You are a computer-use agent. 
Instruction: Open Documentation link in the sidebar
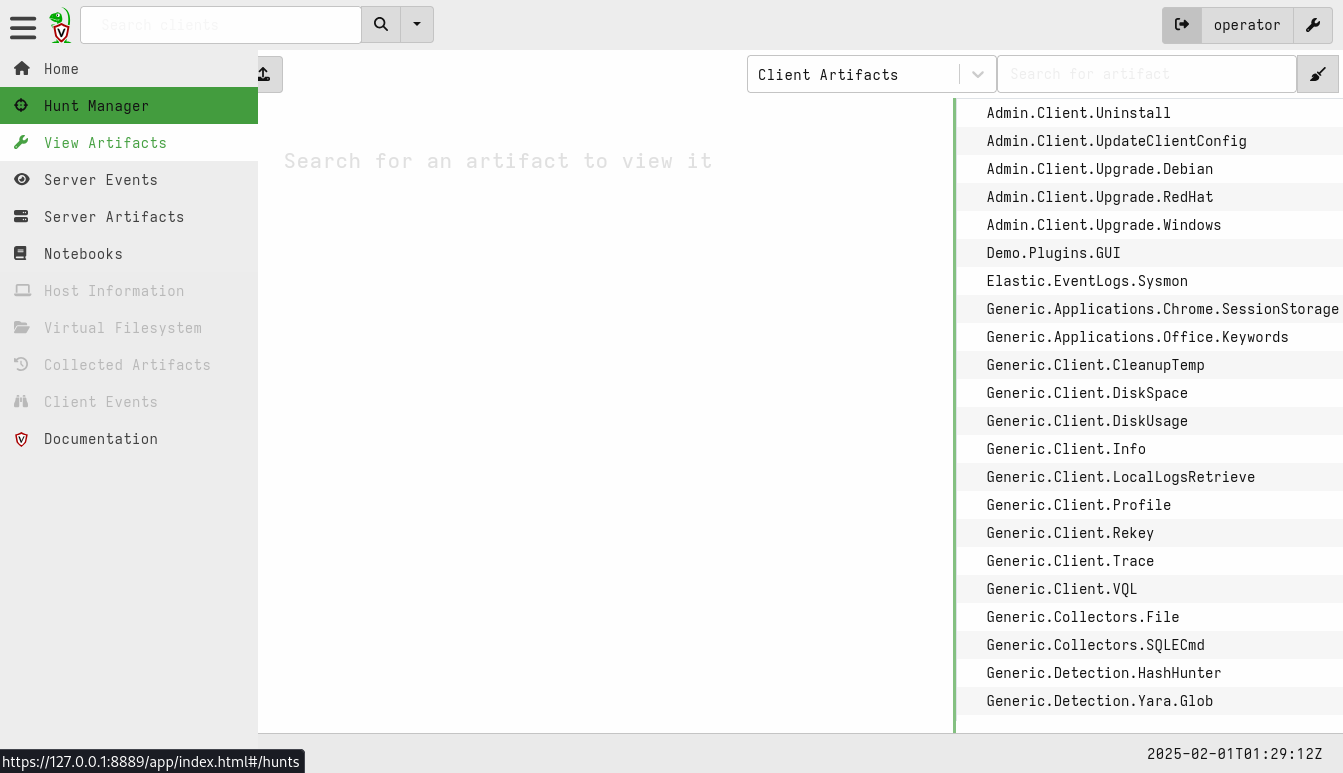129,439
